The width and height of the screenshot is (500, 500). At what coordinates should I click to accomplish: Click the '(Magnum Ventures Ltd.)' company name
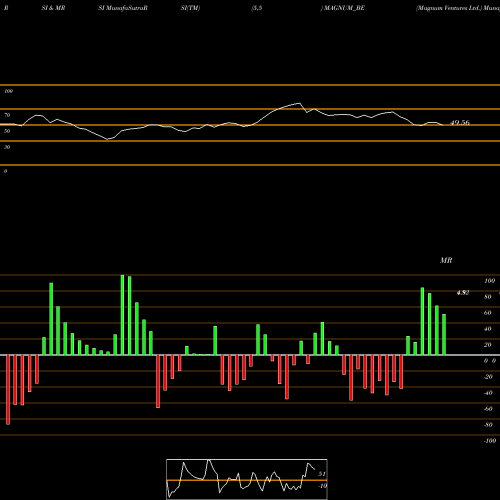pyautogui.click(x=449, y=8)
